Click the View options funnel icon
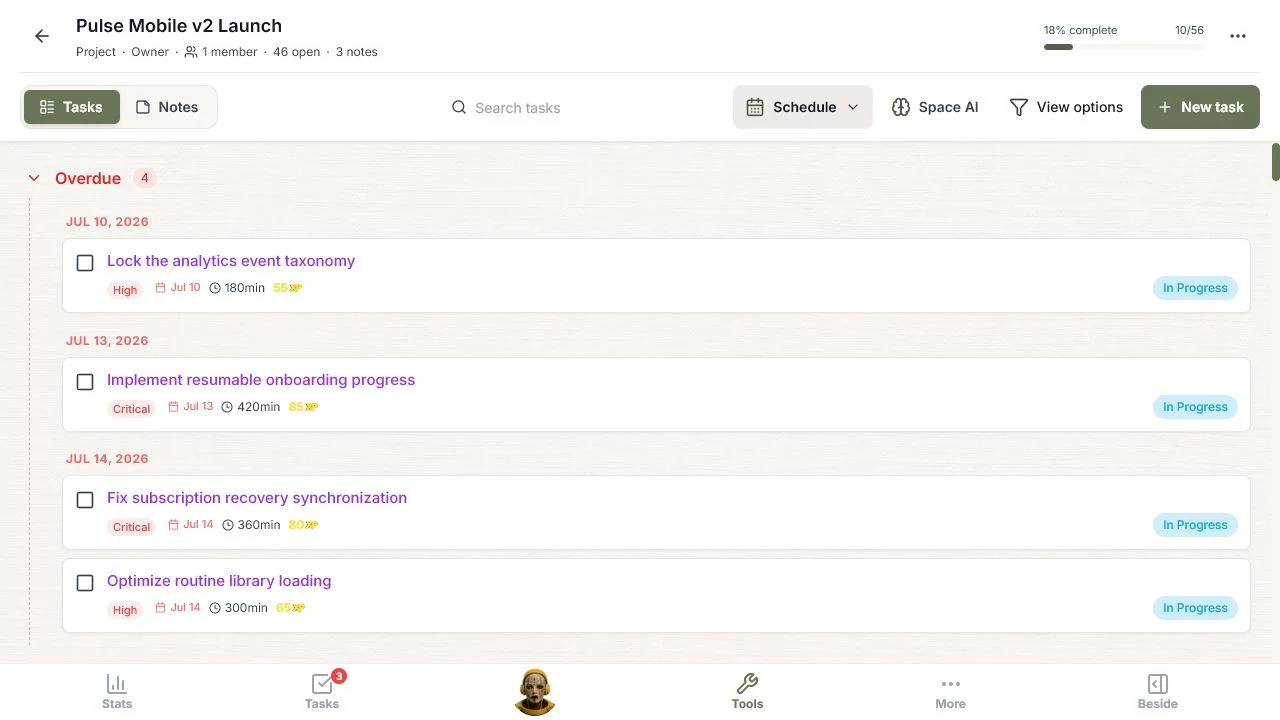The image size is (1280, 720). tap(1019, 107)
